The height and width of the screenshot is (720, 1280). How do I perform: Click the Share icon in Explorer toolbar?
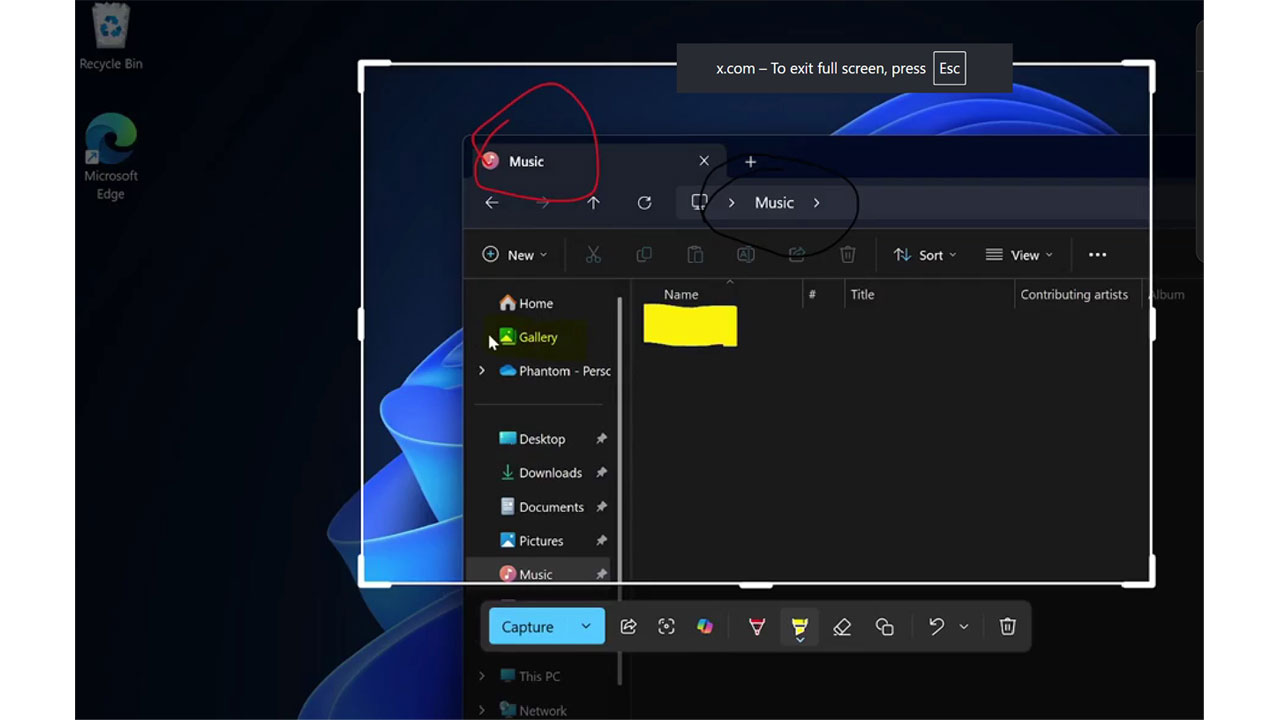[797, 255]
